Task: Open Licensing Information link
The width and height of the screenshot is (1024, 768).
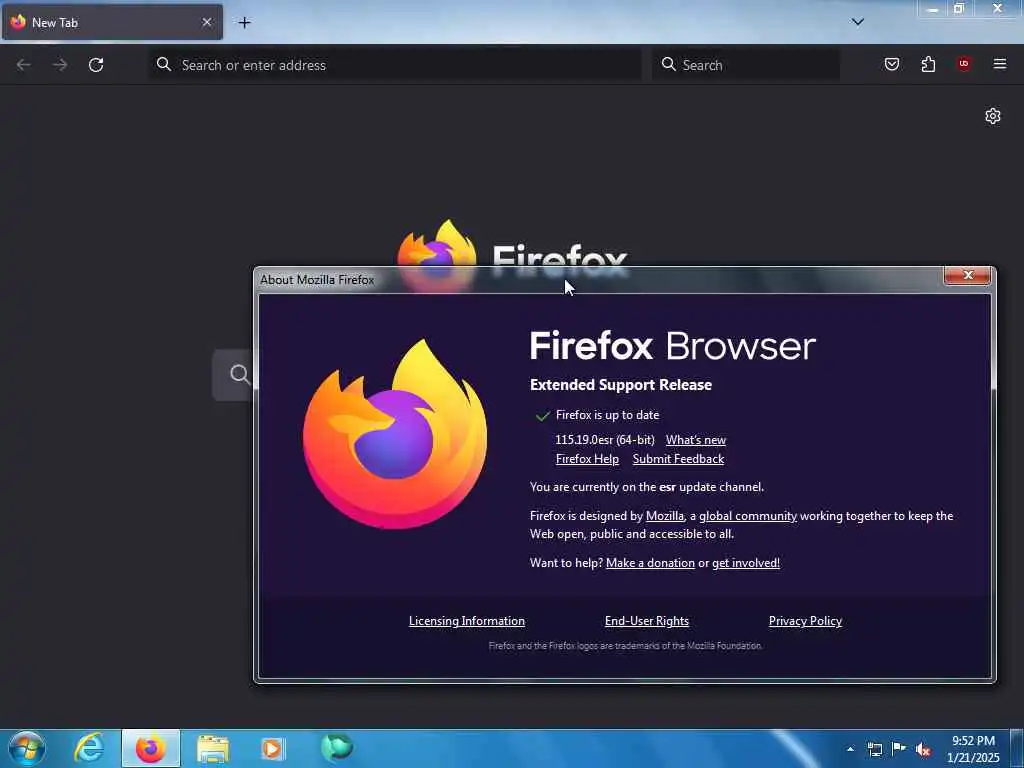Action: pos(467,621)
